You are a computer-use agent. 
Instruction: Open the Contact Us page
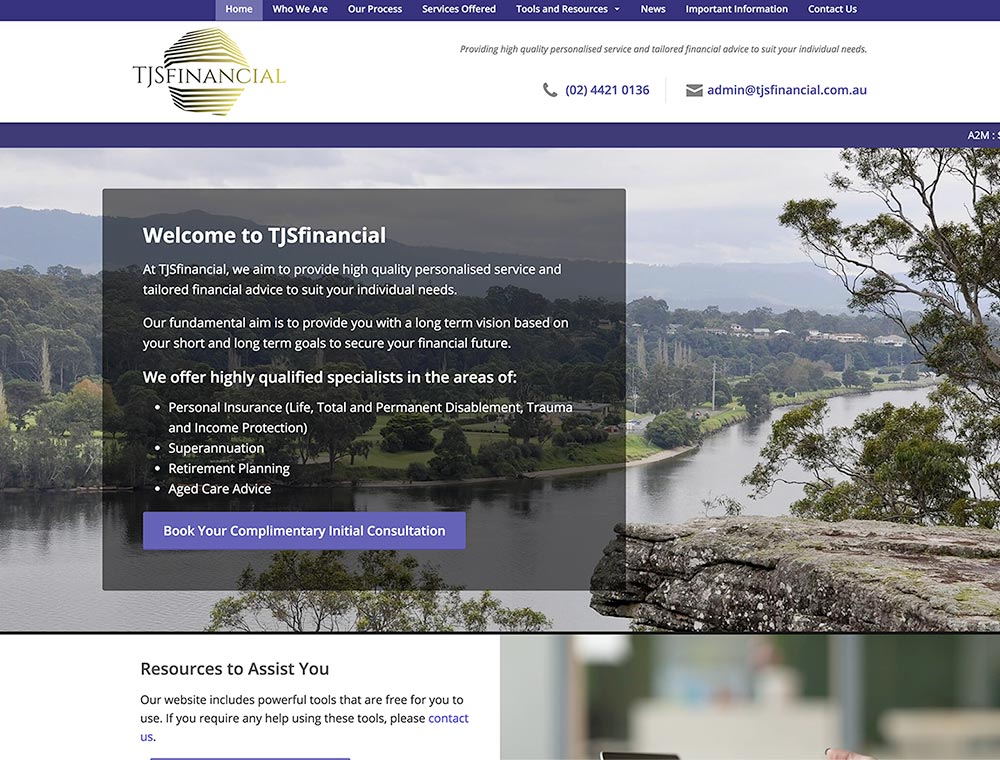(832, 10)
